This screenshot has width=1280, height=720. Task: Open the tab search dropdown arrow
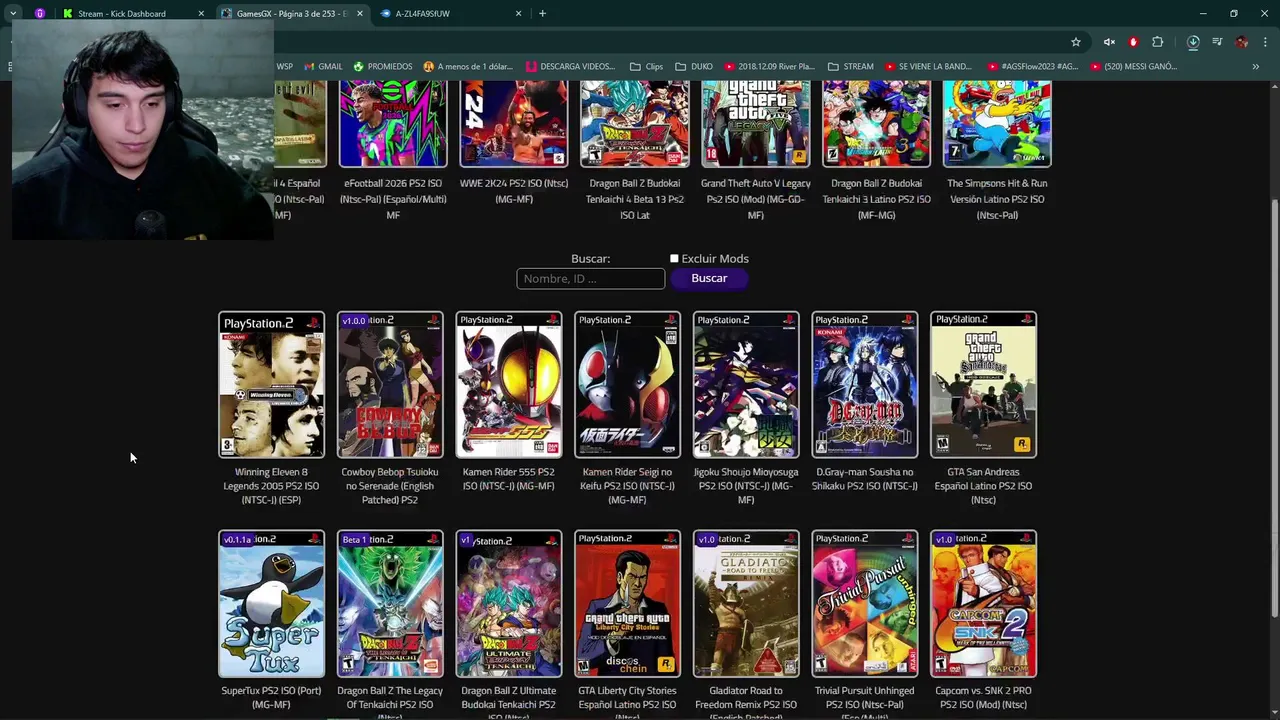(x=13, y=13)
